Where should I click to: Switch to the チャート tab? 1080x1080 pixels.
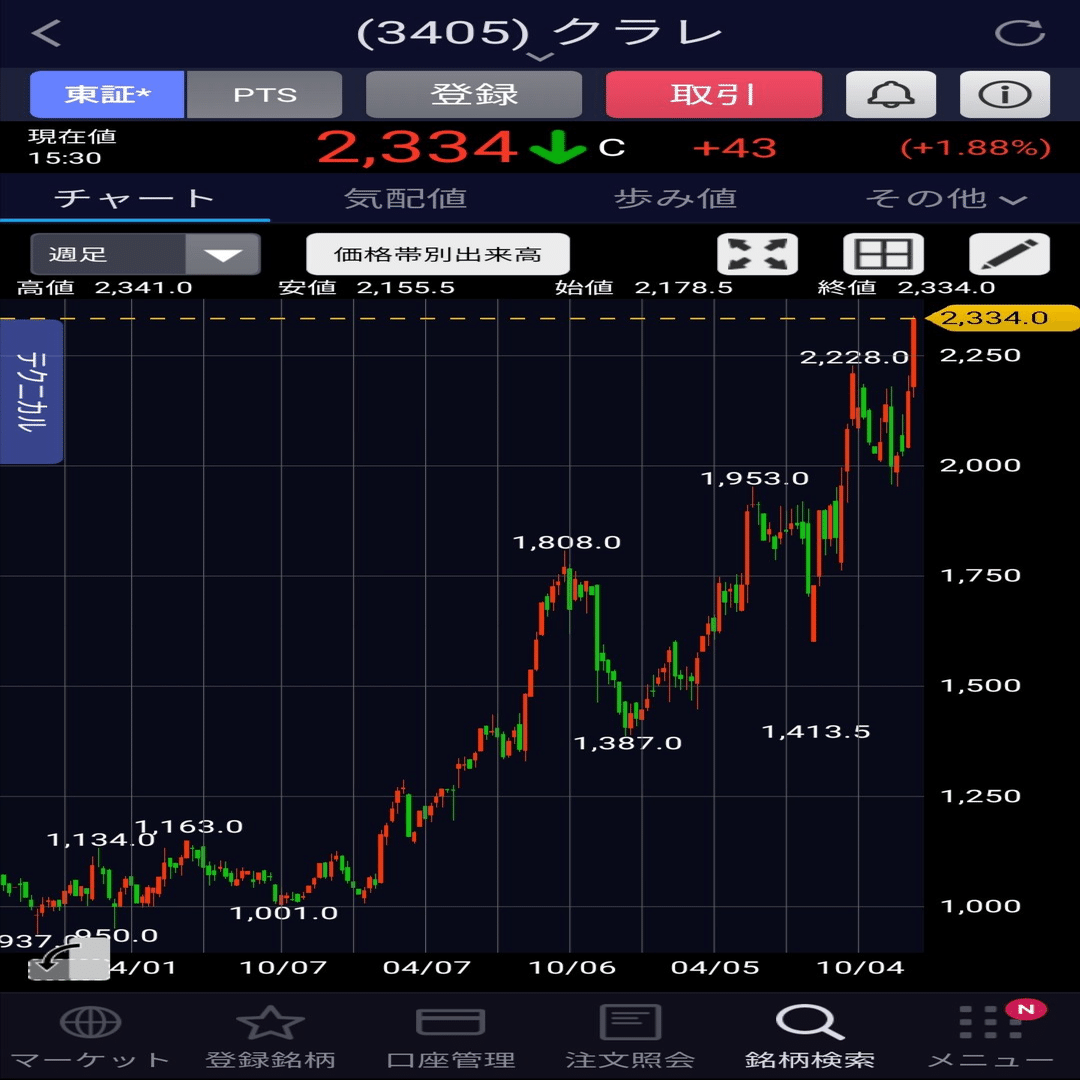[x=135, y=198]
